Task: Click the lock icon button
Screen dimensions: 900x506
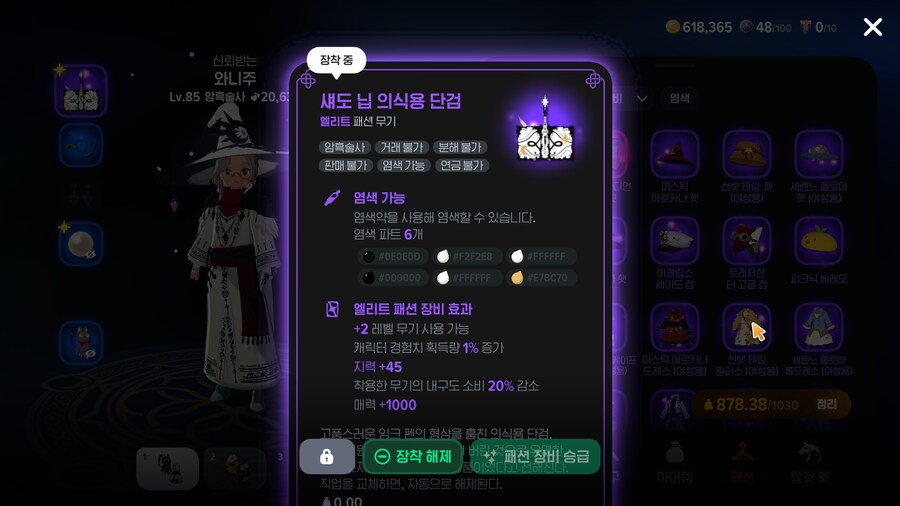Action: tap(327, 457)
